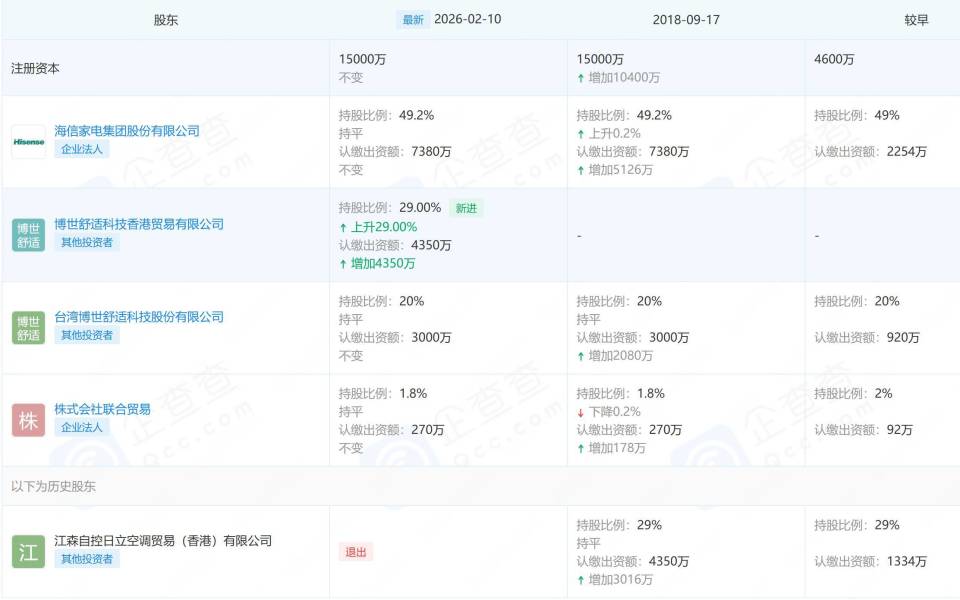Open 海信家电集团股份有限公司 company link
The width and height of the screenshot is (960, 600).
point(127,131)
